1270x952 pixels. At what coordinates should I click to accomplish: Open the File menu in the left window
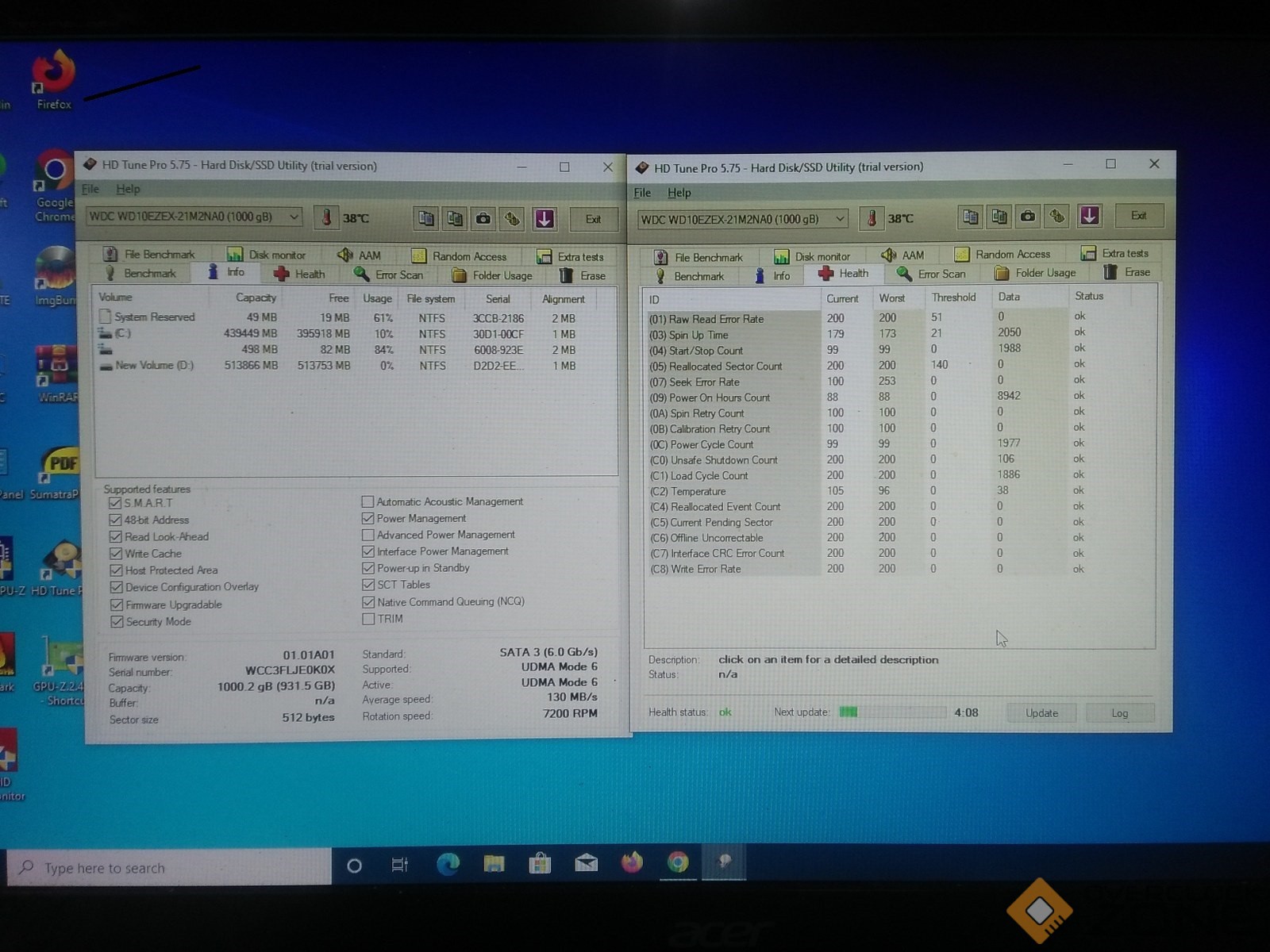(x=90, y=189)
